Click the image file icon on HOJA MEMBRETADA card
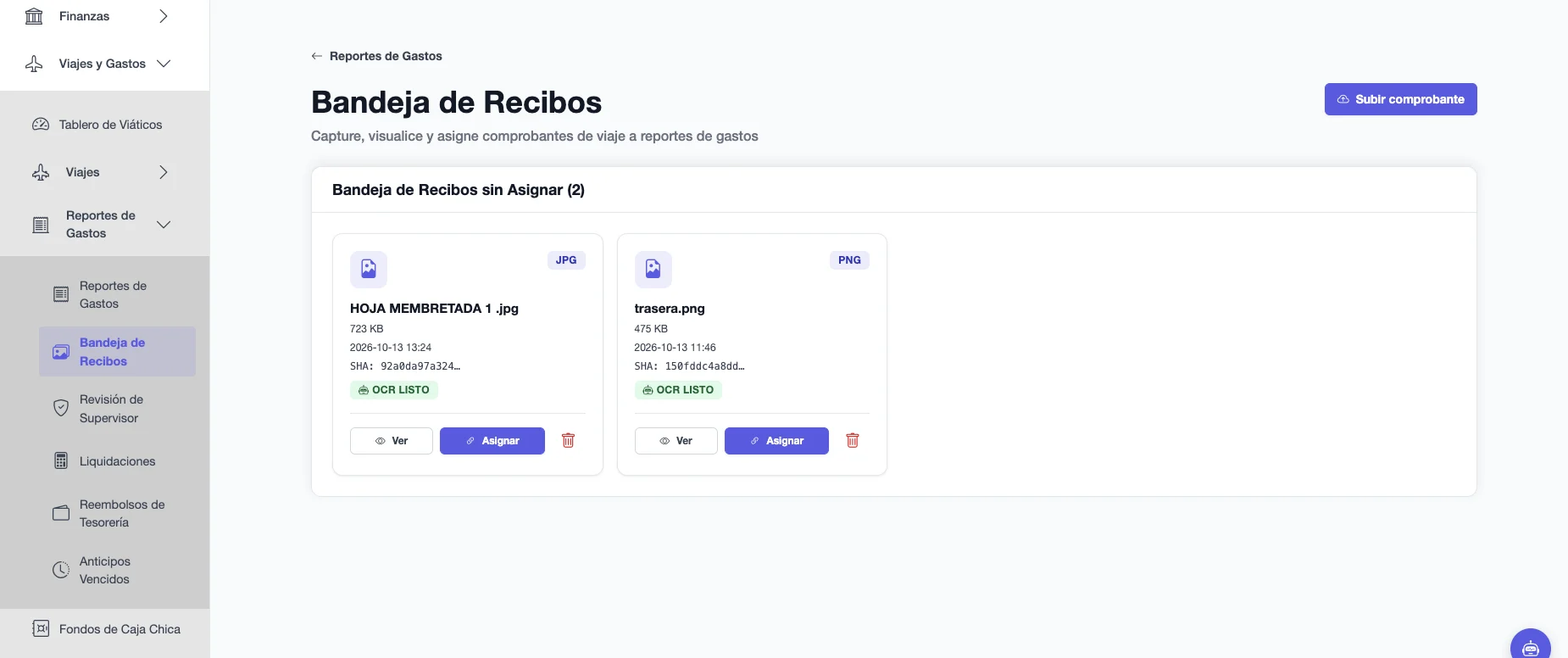The width and height of the screenshot is (1568, 658). pyautogui.click(x=369, y=269)
